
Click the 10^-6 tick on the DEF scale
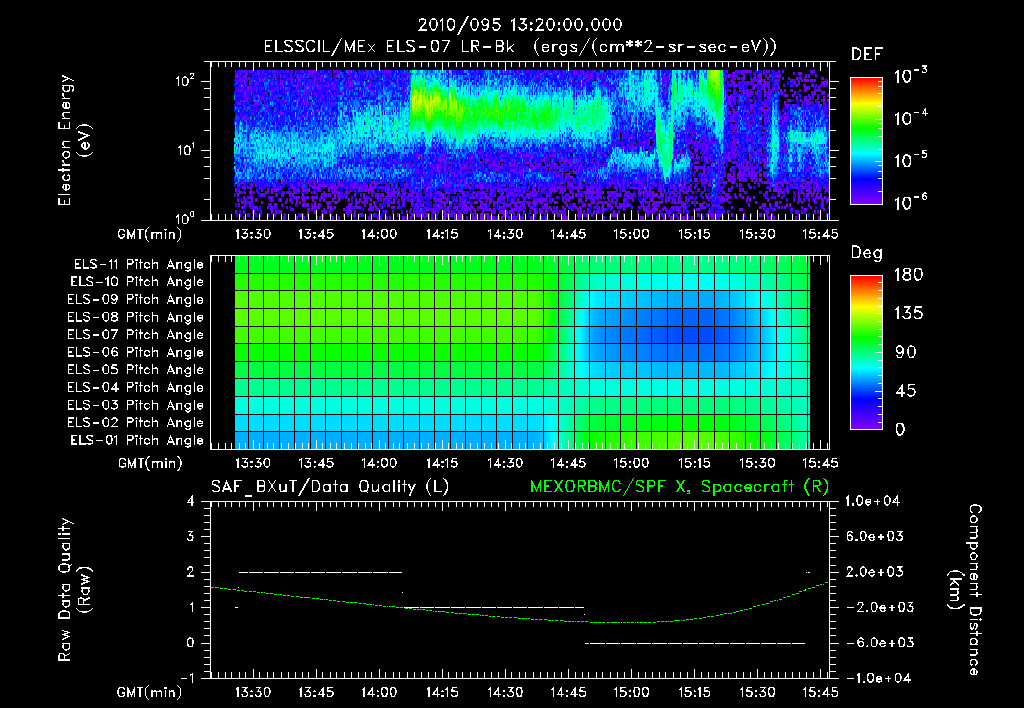[x=911, y=201]
